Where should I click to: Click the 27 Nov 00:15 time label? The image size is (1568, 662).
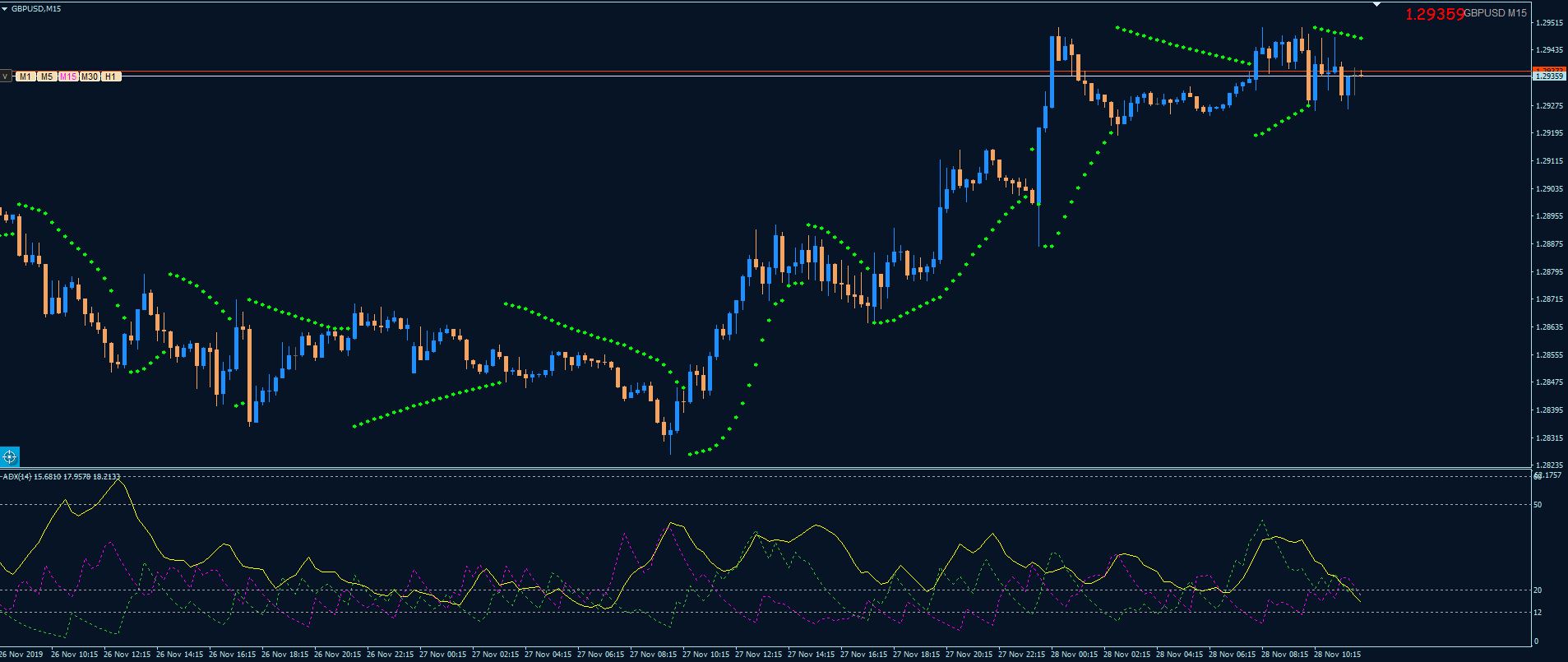(444, 655)
